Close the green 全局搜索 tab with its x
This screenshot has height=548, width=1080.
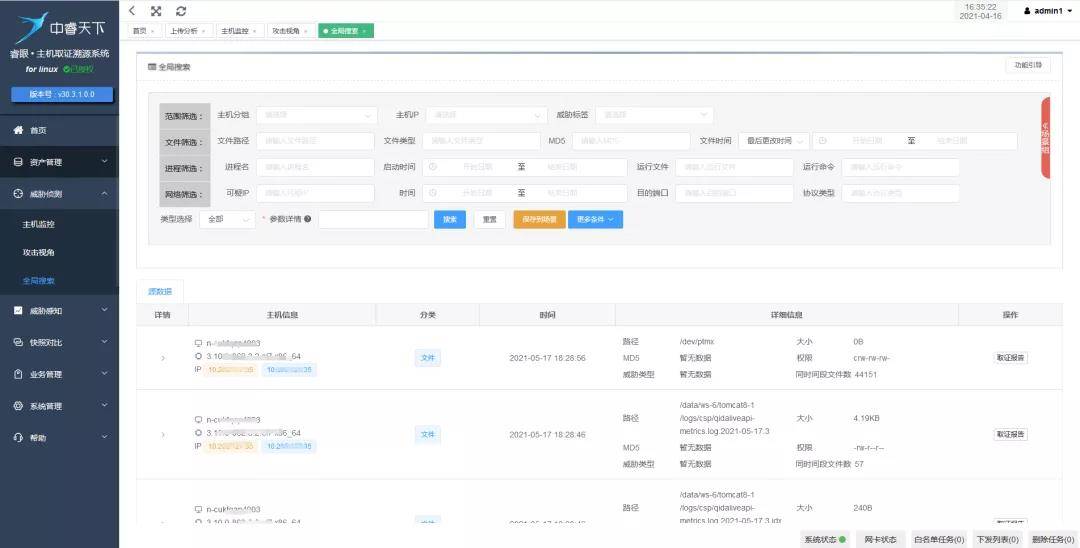(x=364, y=31)
